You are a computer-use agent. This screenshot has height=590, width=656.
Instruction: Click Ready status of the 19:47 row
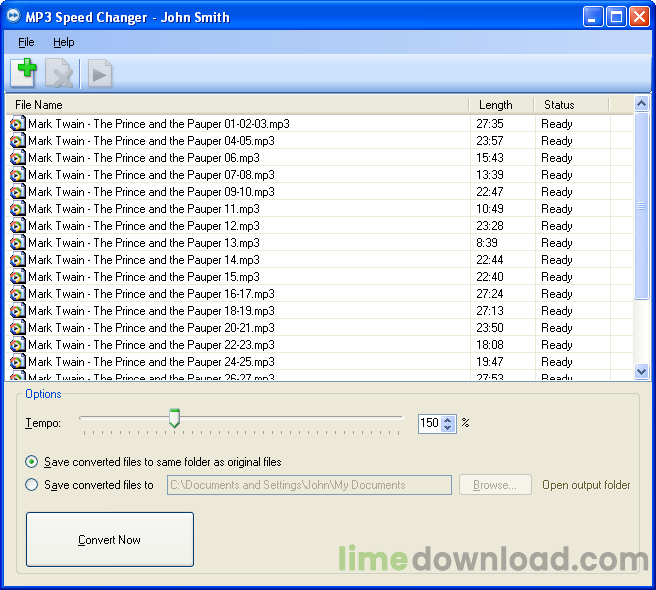click(557, 362)
